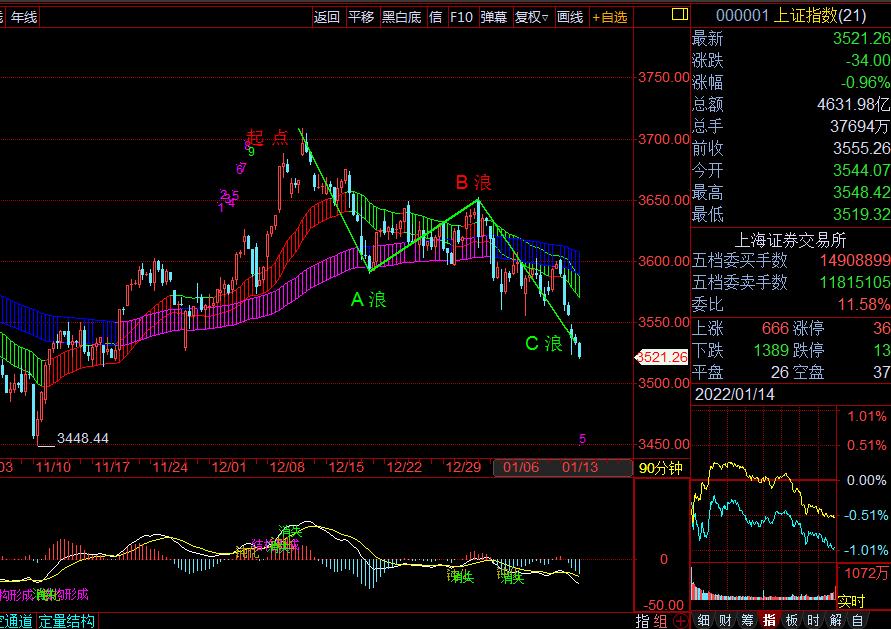Toggle the 弹幕 bullet comments
The image size is (891, 629).
point(494,18)
